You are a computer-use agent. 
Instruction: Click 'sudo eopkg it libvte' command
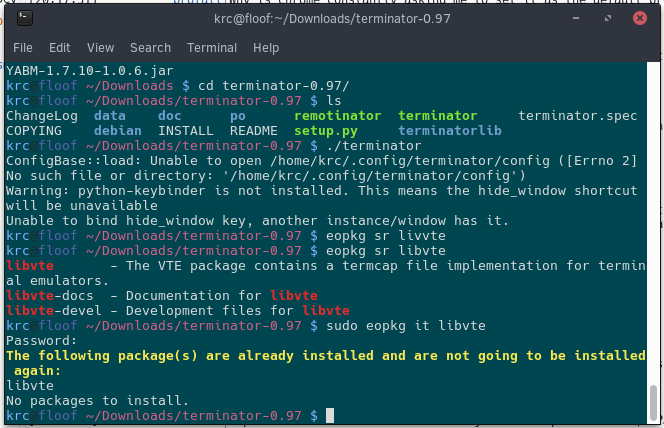[x=406, y=326]
